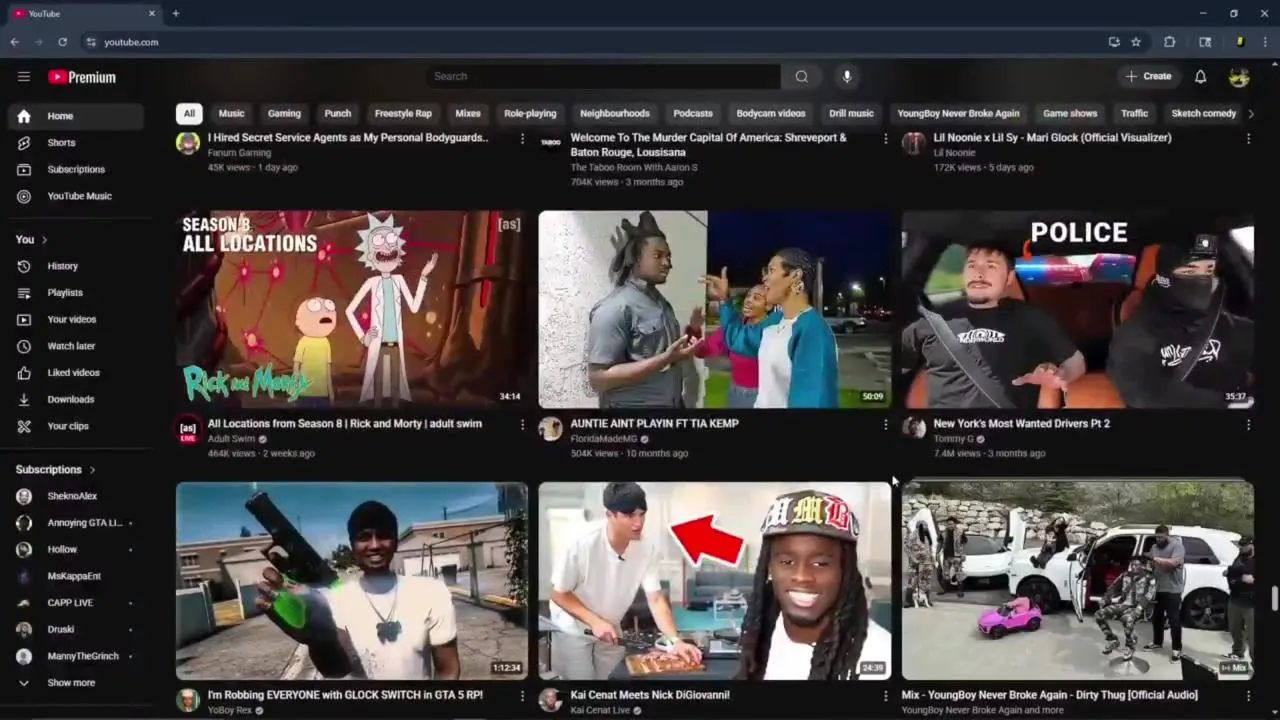Open Your videos
The height and width of the screenshot is (720, 1280).
click(x=75, y=319)
